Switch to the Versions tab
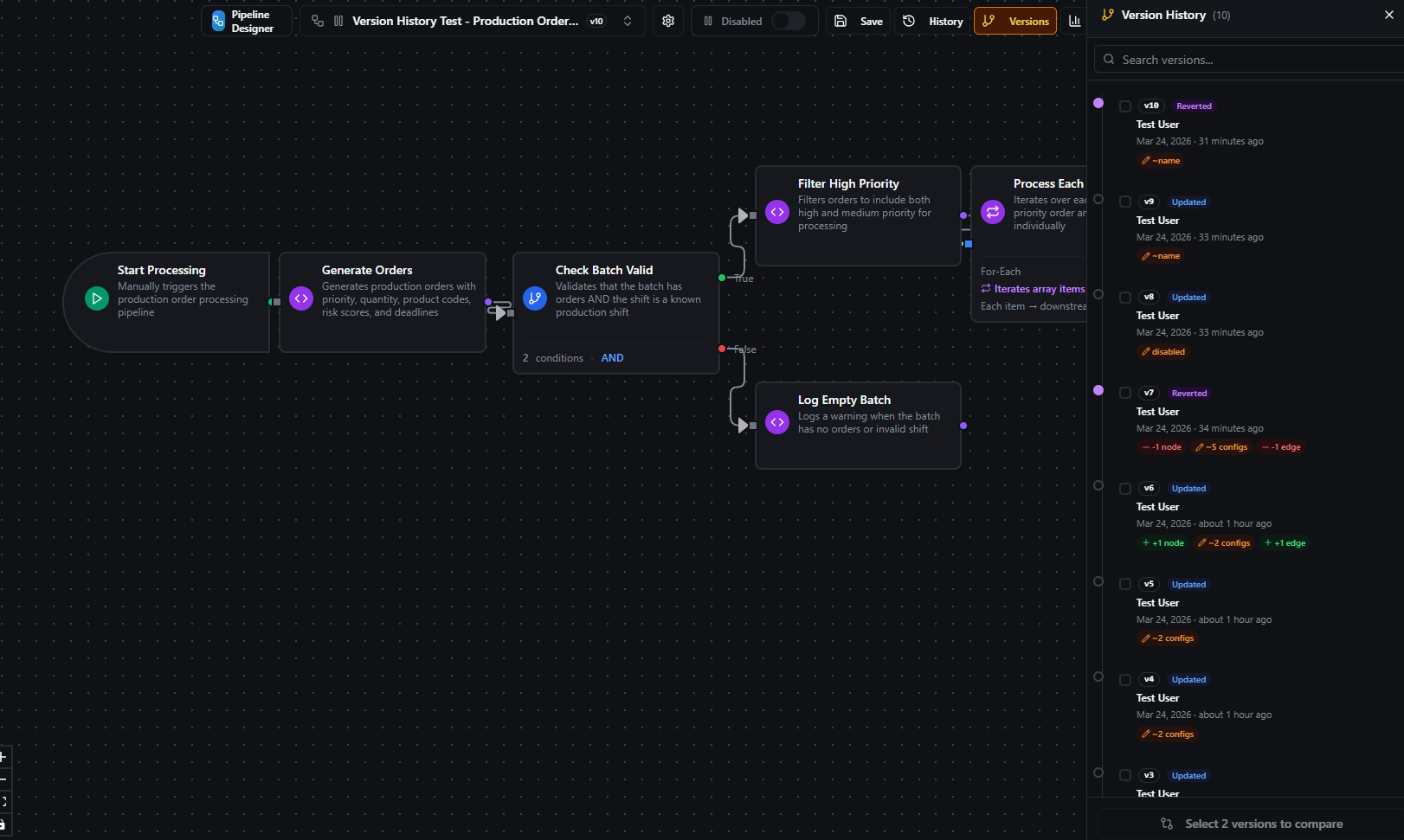The height and width of the screenshot is (840, 1404). [1014, 20]
